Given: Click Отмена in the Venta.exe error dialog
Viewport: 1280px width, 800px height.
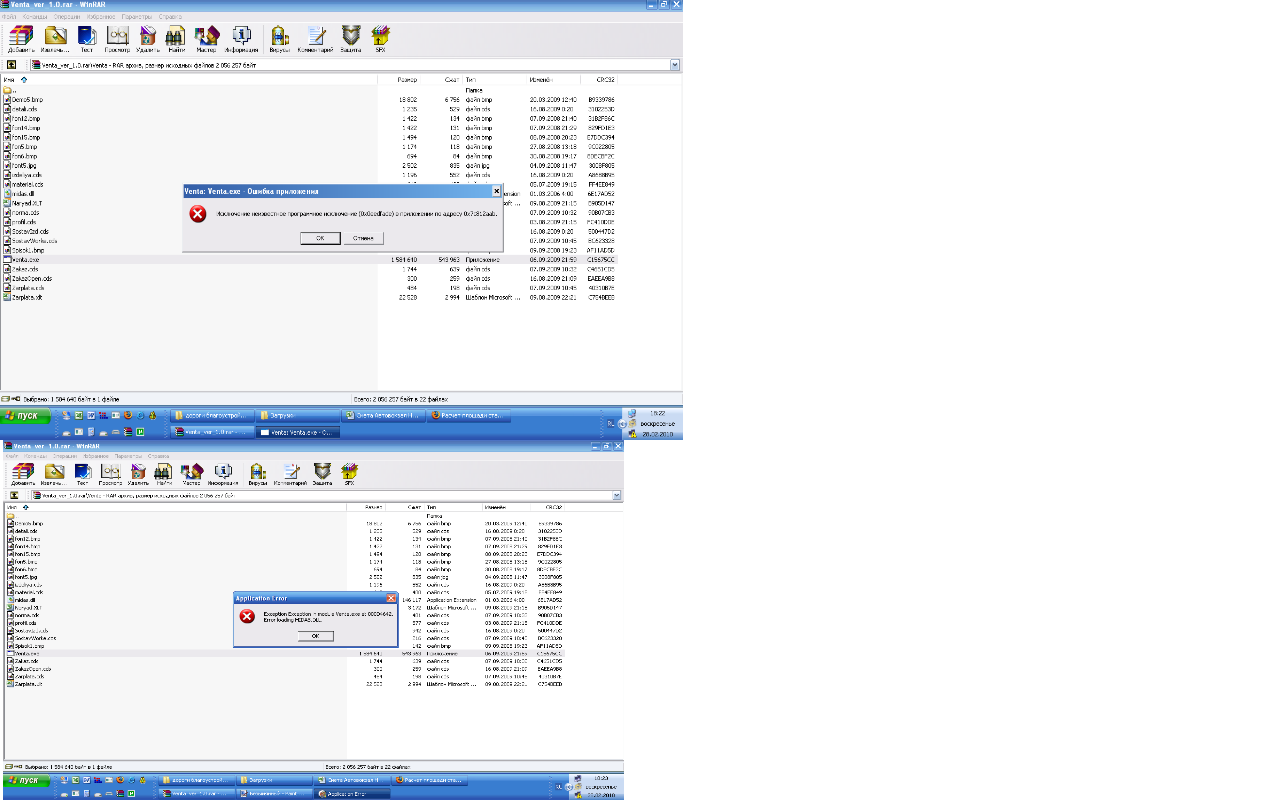Looking at the screenshot, I should pyautogui.click(x=363, y=238).
